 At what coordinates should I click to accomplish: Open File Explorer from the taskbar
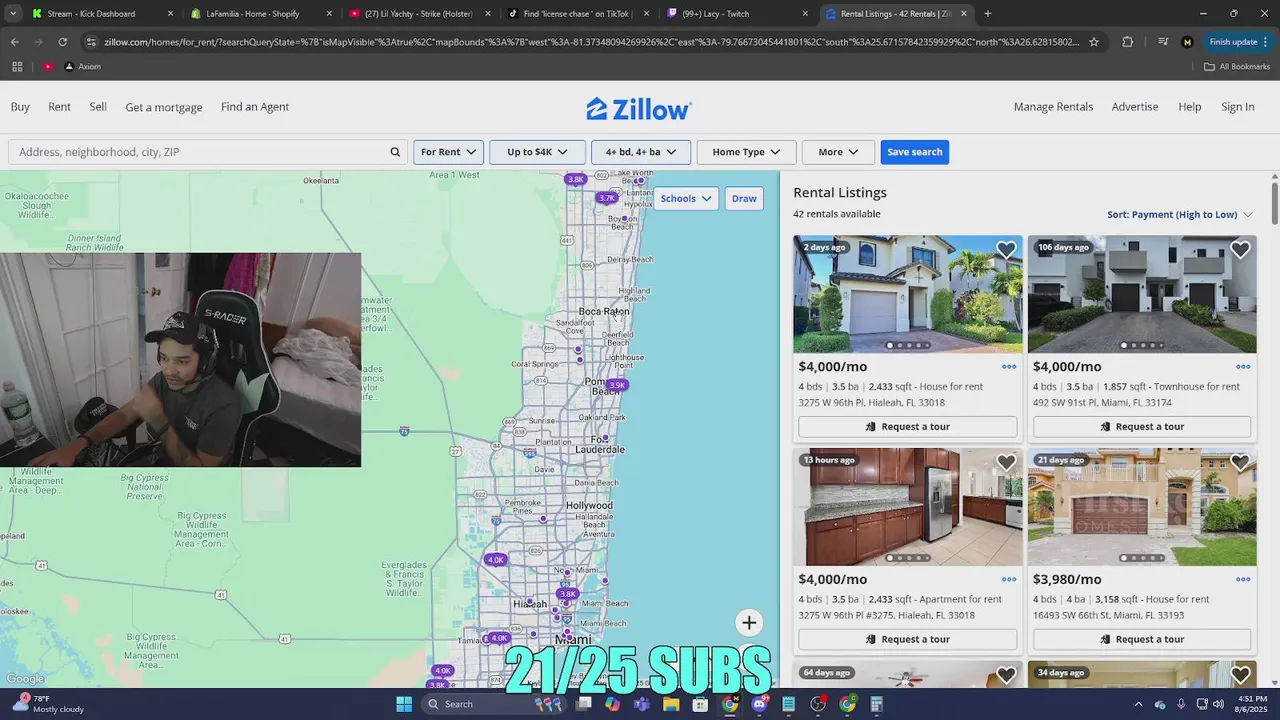[671, 704]
